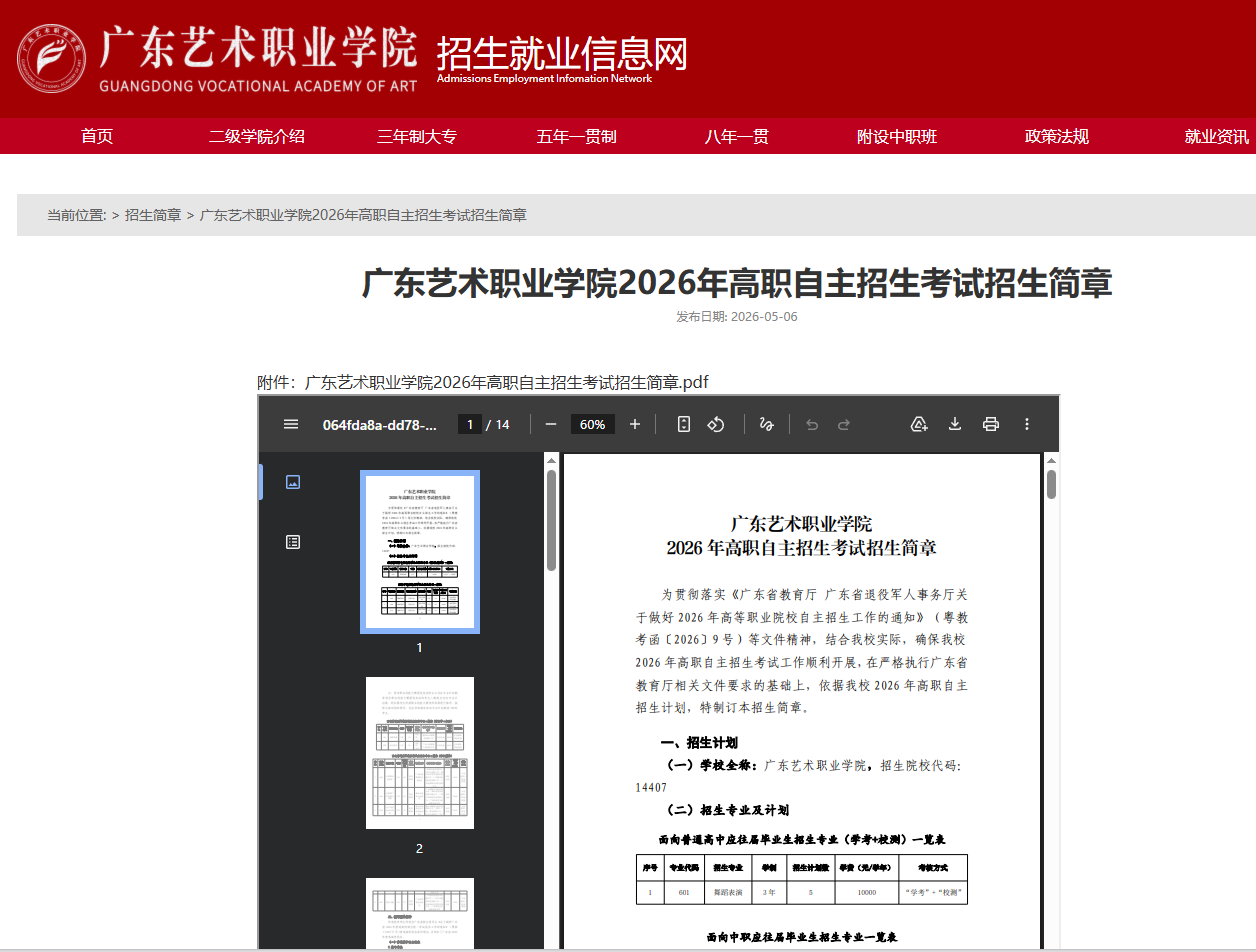The height and width of the screenshot is (952, 1256).
Task: Click the PDF page vertical scrollbar handle
Action: click(1051, 484)
